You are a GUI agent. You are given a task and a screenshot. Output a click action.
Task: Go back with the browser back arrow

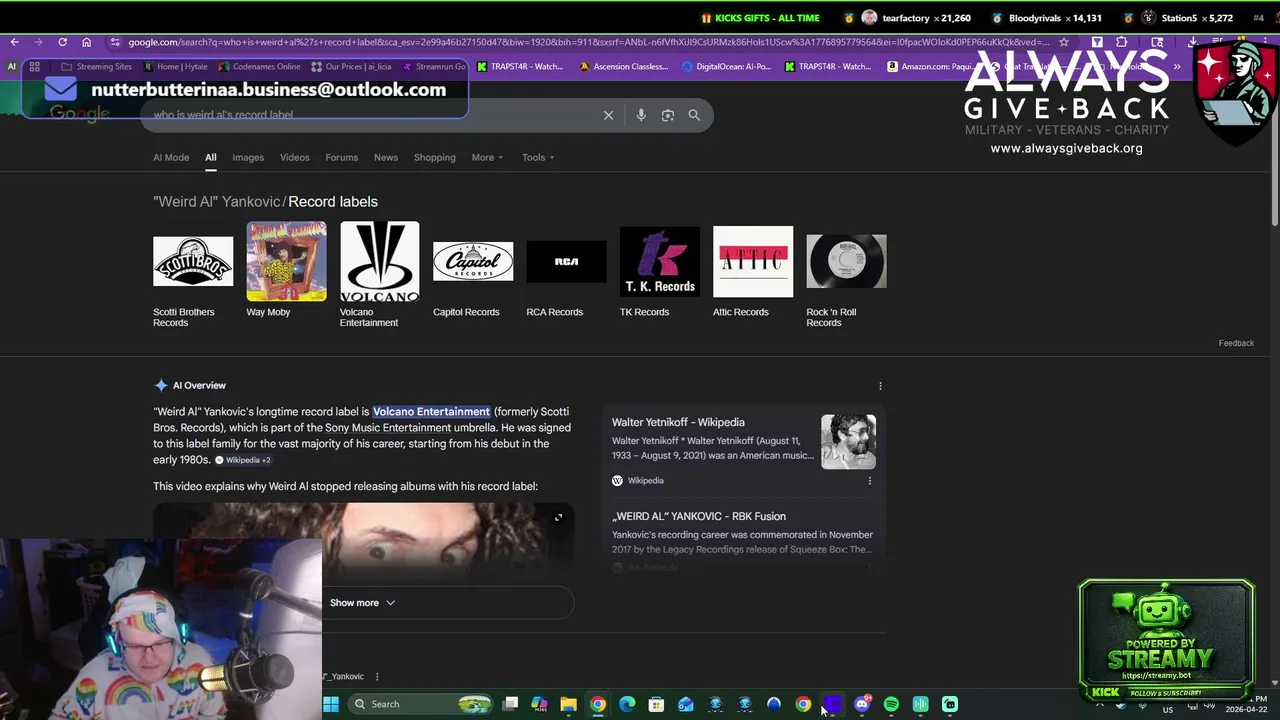click(x=14, y=42)
